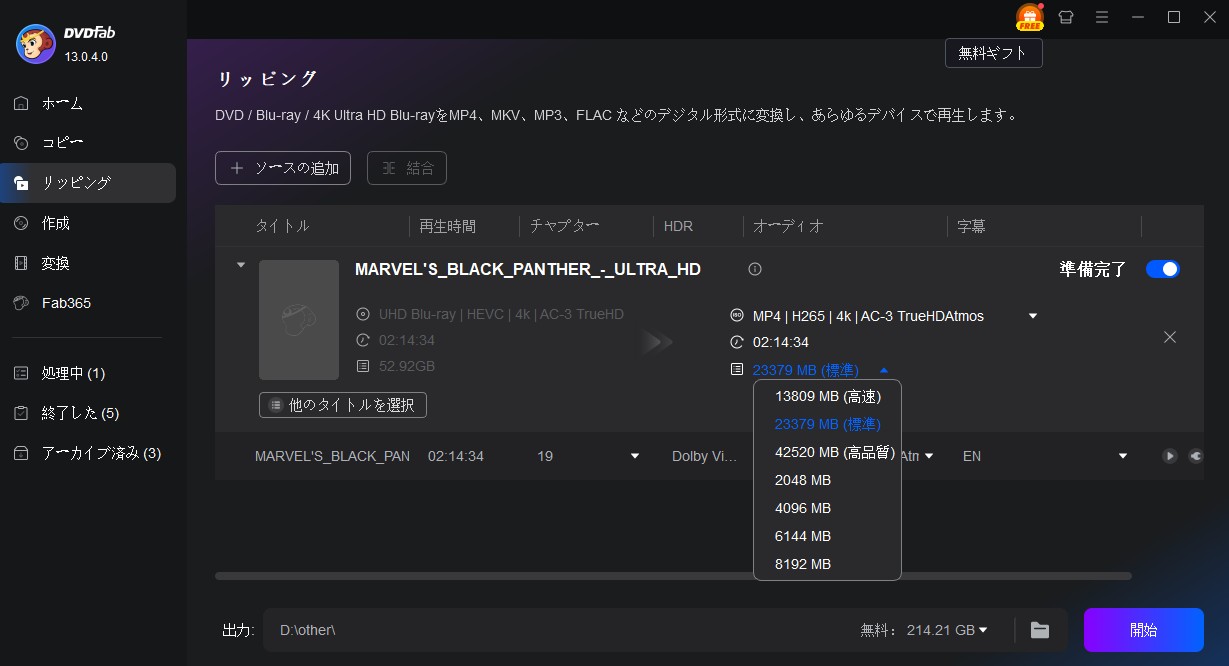The width and height of the screenshot is (1229, 666).
Task: Click the 無料ギフト tooltip label
Action: point(993,53)
